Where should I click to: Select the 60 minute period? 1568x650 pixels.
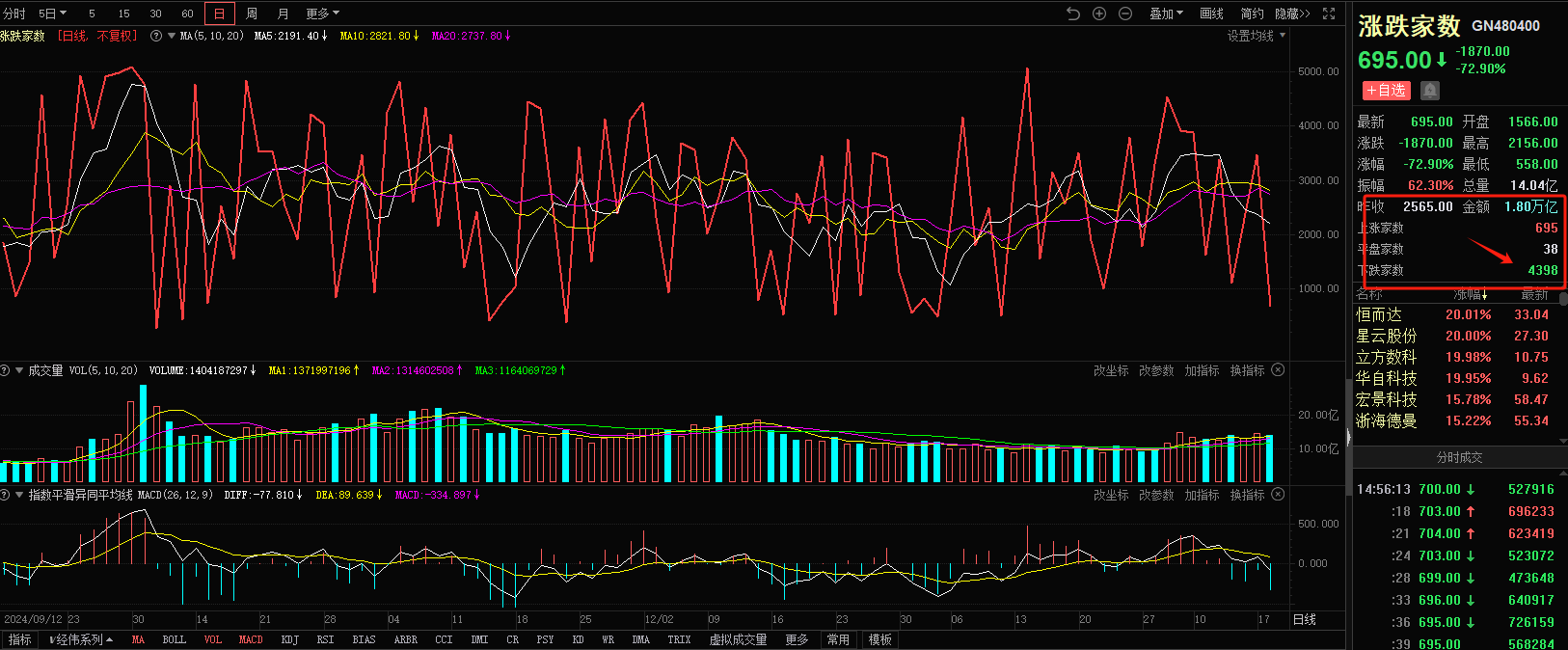coord(187,14)
